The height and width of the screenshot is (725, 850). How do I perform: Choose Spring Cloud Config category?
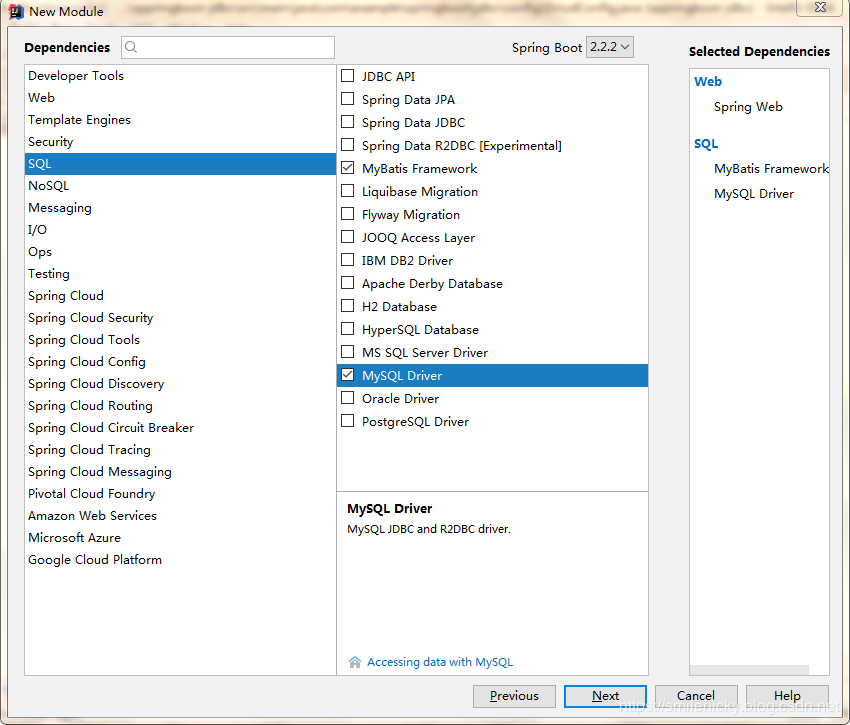(180, 362)
